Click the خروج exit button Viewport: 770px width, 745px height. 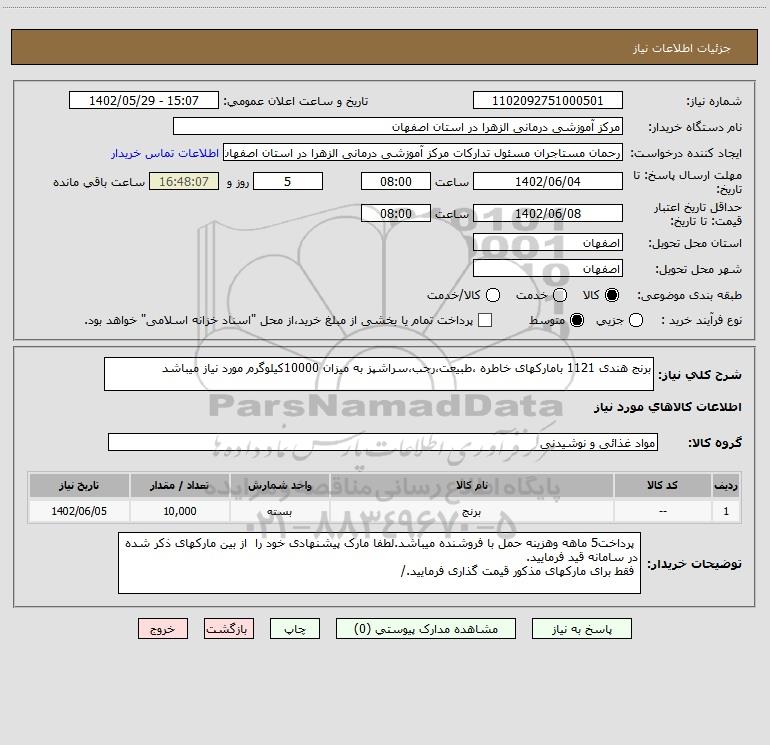click(163, 629)
